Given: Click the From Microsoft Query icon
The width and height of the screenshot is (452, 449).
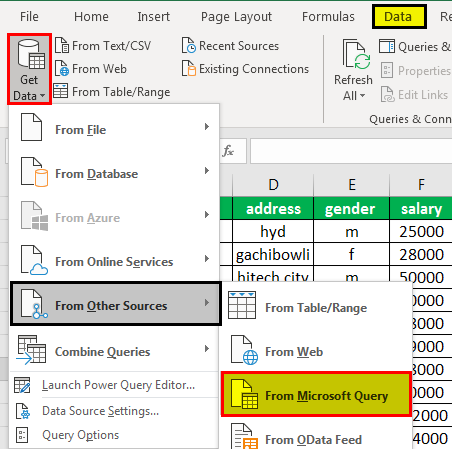Looking at the screenshot, I should tap(245, 394).
